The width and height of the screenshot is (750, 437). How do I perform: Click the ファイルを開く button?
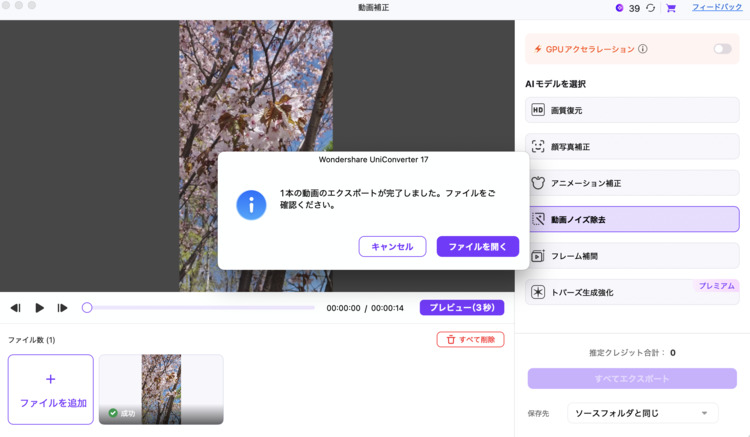[477, 246]
